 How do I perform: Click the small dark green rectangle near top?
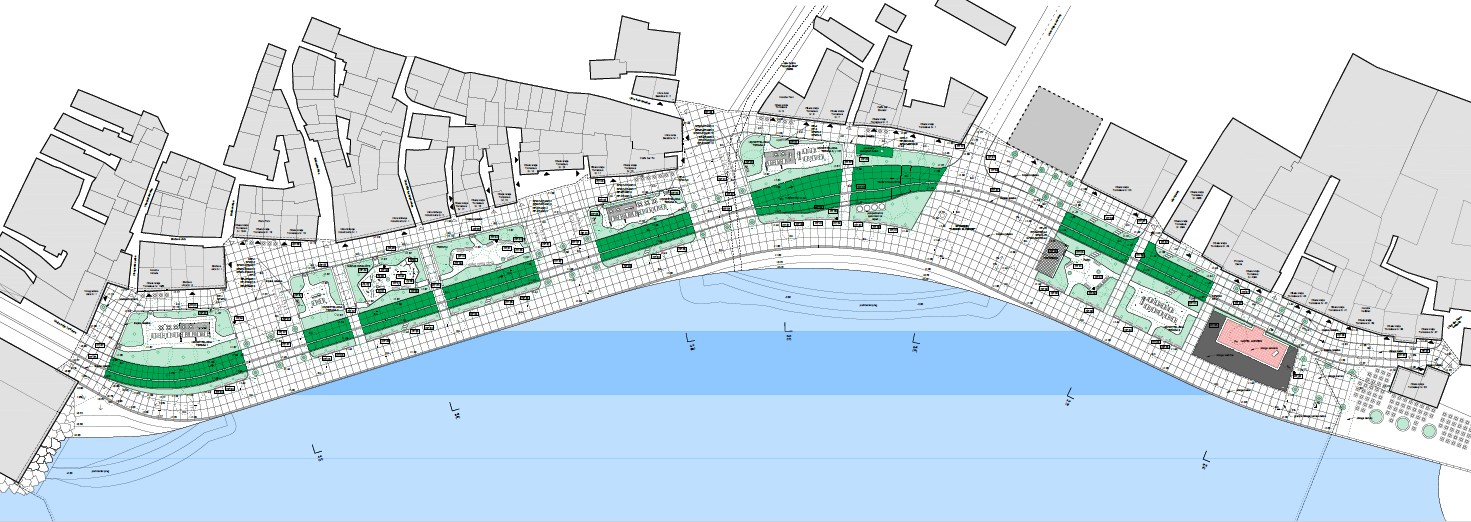pyautogui.click(x=875, y=152)
